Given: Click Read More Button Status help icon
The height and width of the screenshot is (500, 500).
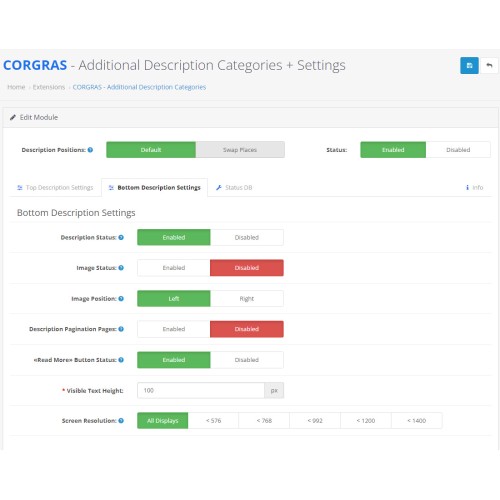Looking at the screenshot, I should tap(121, 360).
